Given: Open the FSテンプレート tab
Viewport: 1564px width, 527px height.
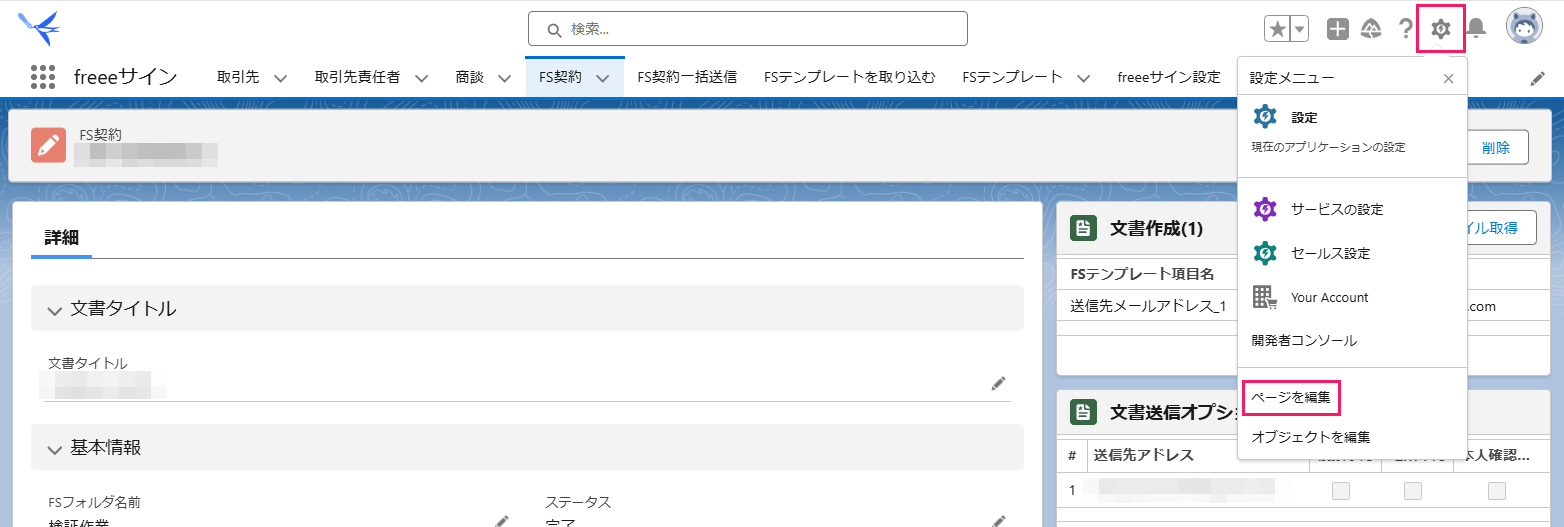Looking at the screenshot, I should pyautogui.click(x=1012, y=77).
